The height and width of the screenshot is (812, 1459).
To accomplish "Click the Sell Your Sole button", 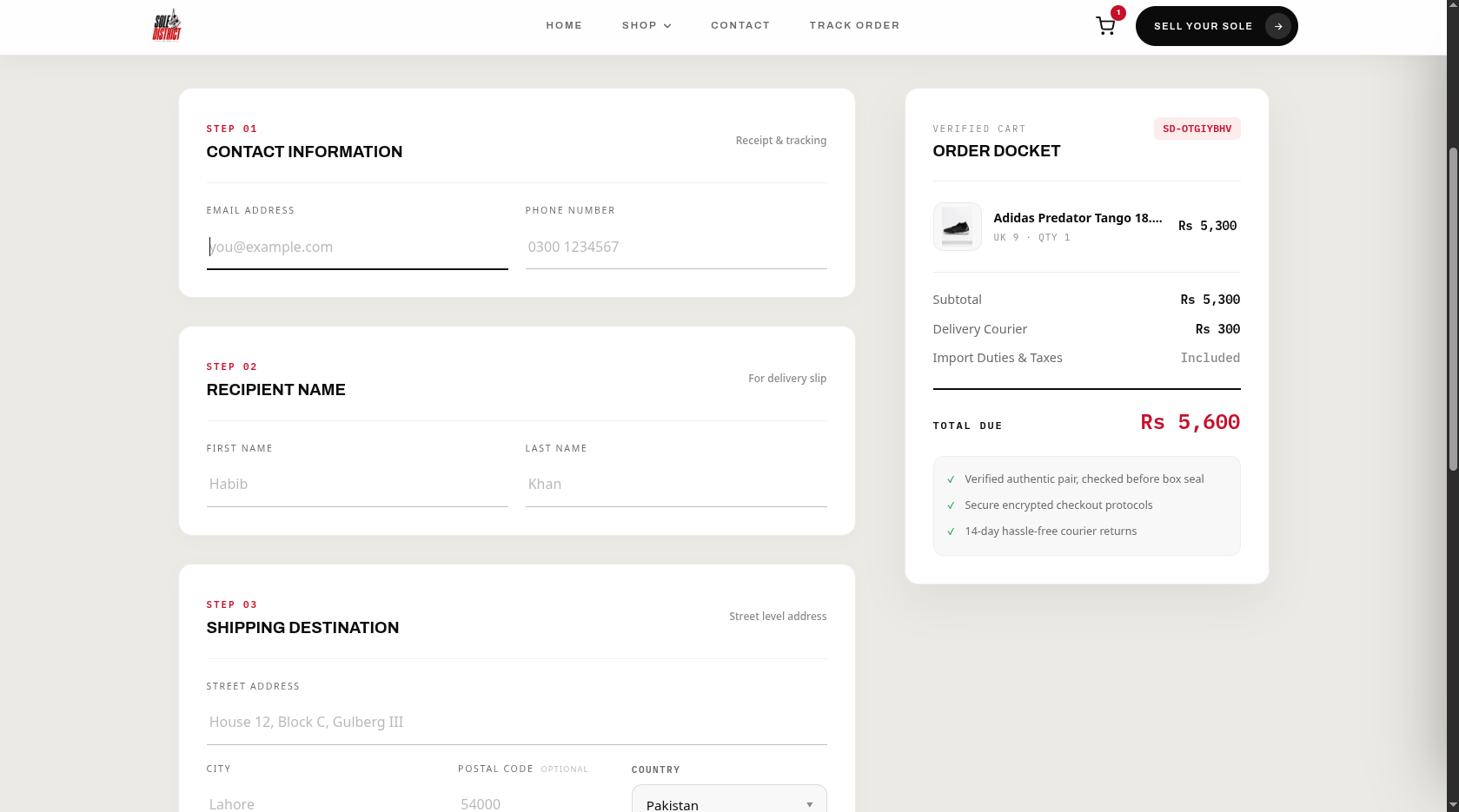I will [1217, 26].
